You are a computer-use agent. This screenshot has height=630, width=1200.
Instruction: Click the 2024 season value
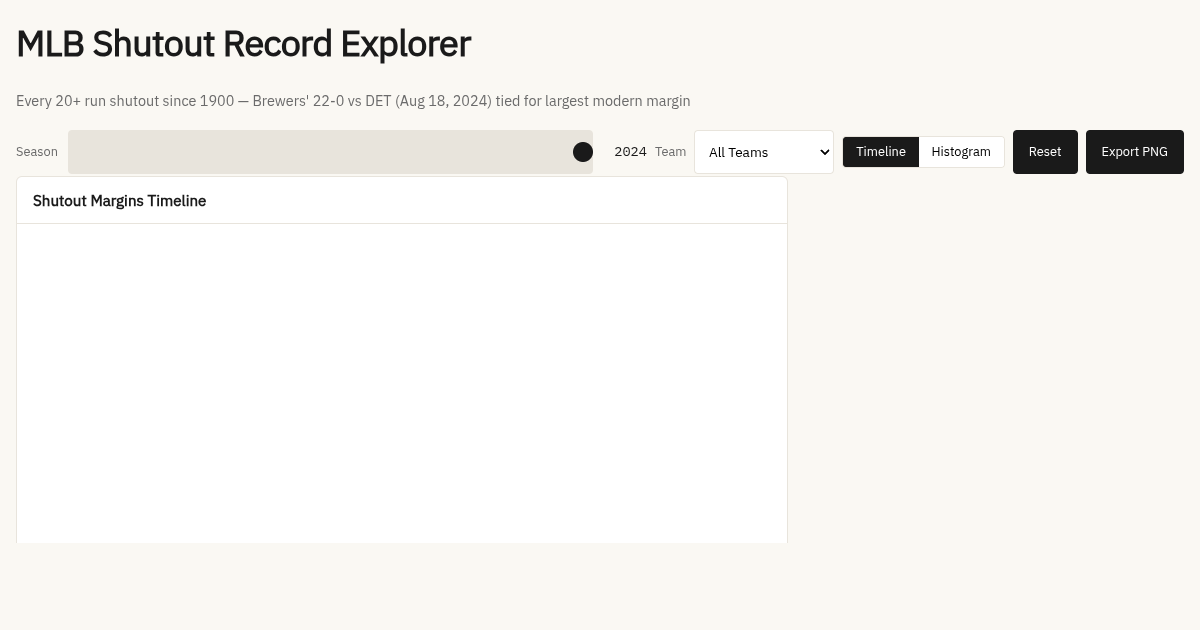click(x=630, y=152)
